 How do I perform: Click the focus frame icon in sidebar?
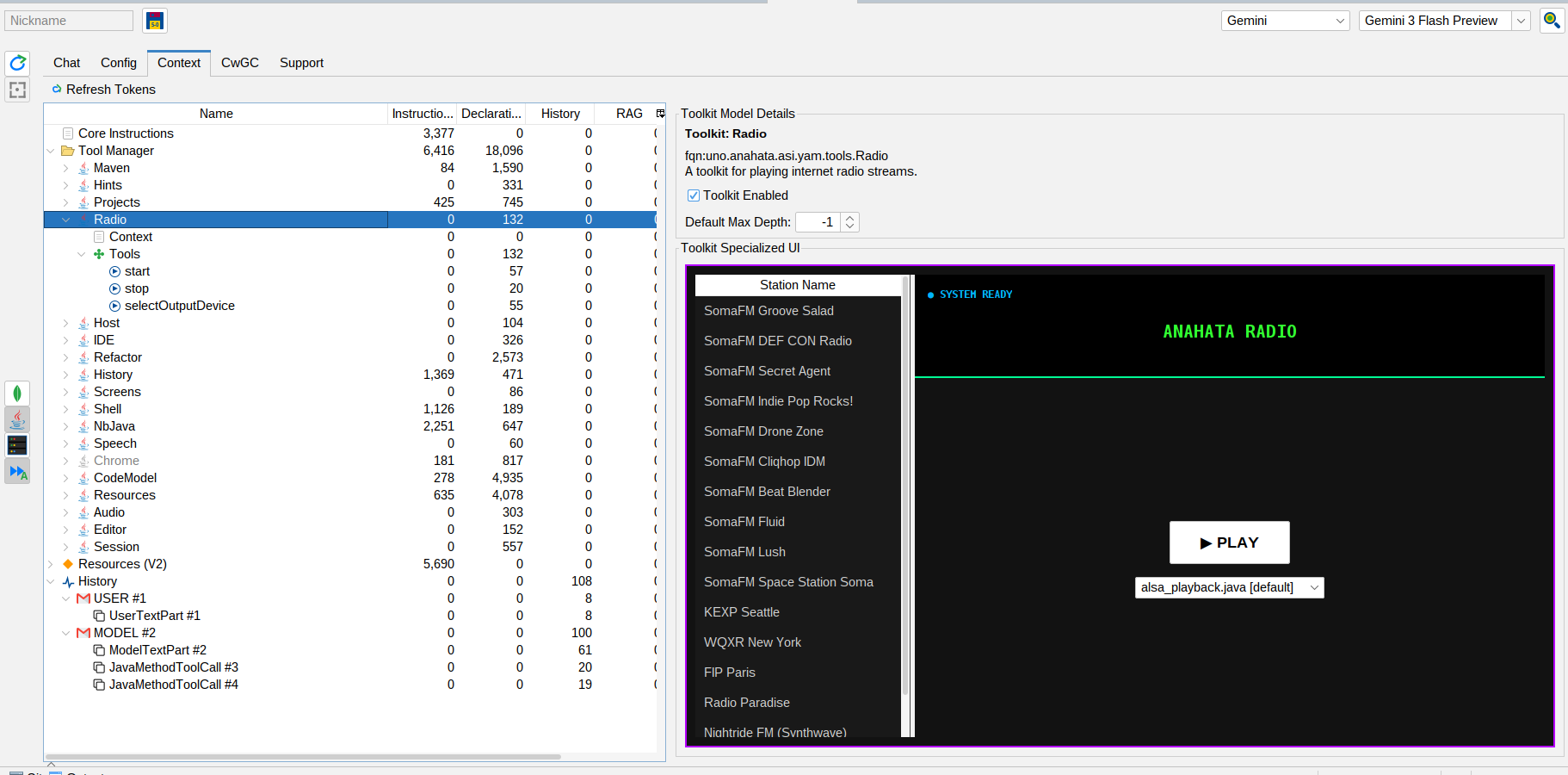pyautogui.click(x=17, y=90)
